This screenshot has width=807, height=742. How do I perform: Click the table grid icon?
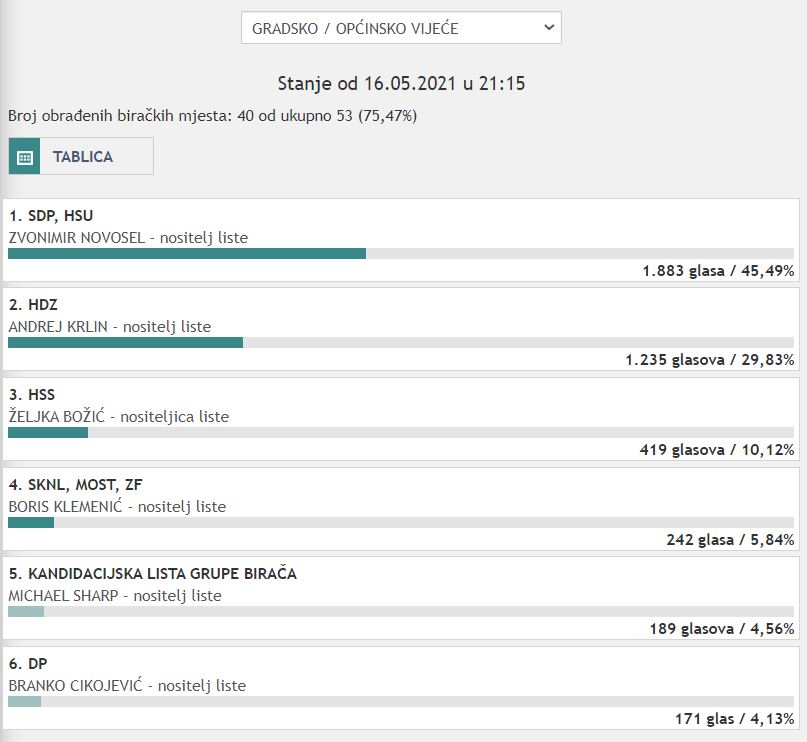coord(25,157)
